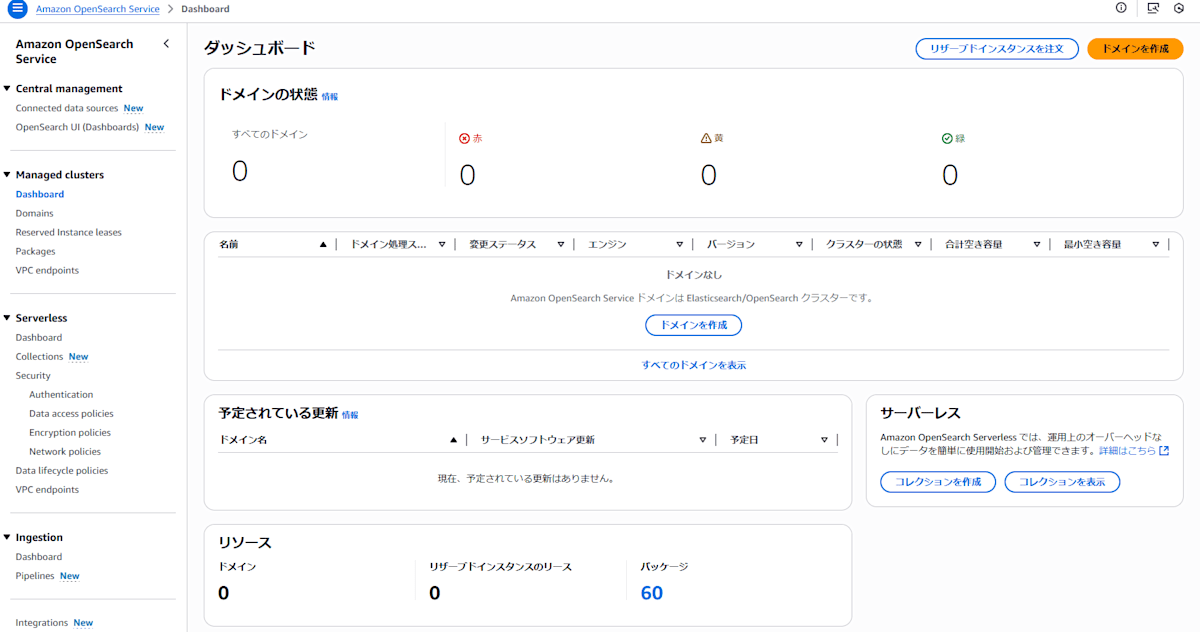The image size is (1200, 632).
Task: Click the リソース section heading
Action: 245,542
